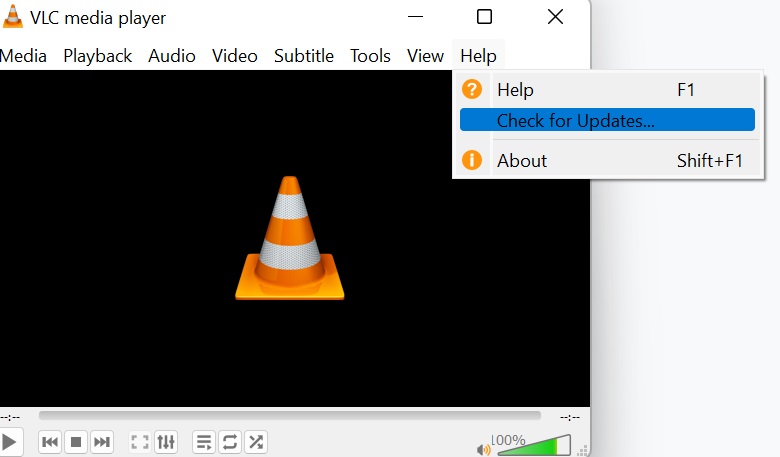
Task: Click the VLC cone in video area
Action: pyautogui.click(x=290, y=238)
